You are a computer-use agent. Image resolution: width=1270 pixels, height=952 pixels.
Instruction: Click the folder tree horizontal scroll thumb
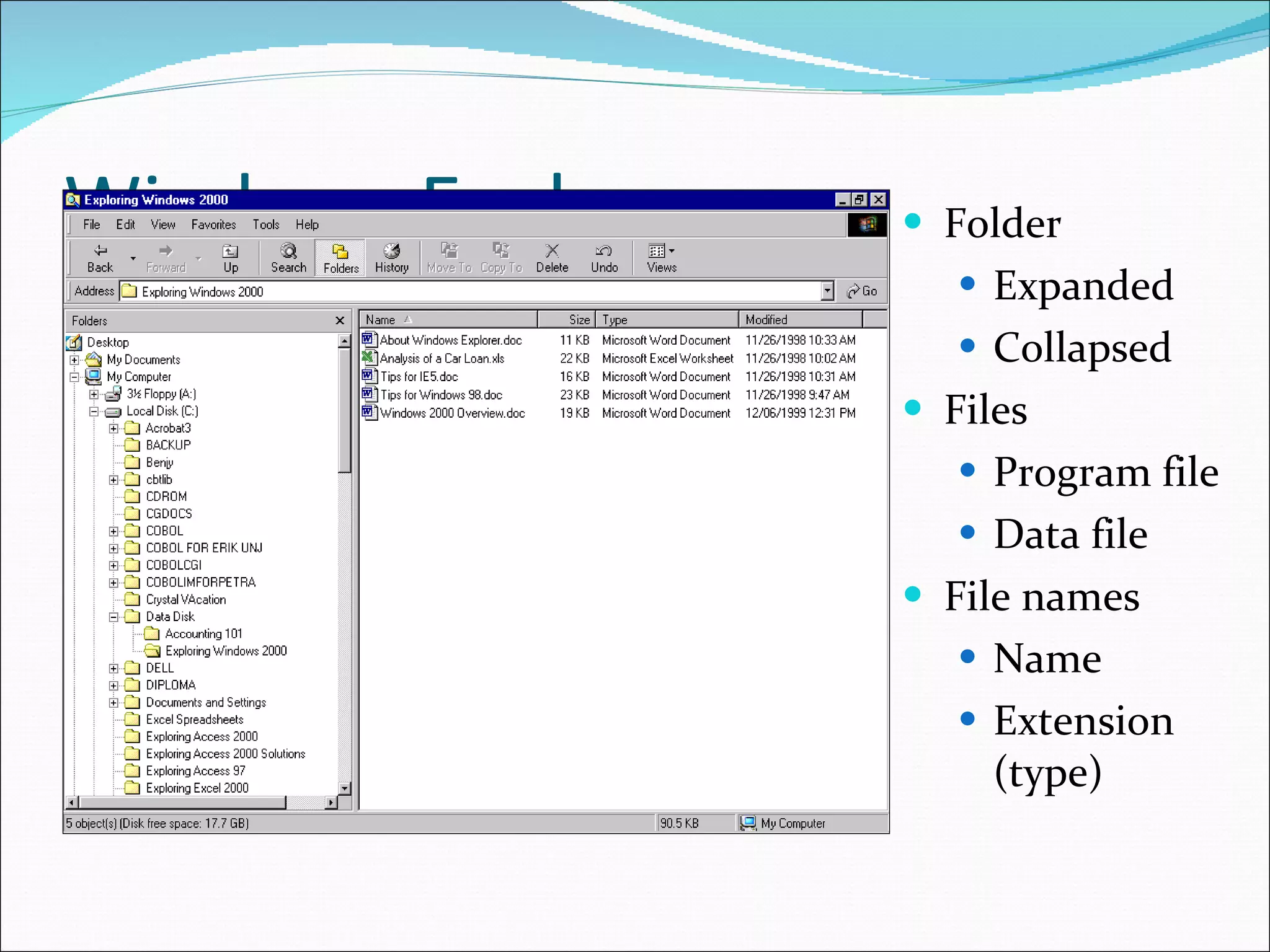182,803
